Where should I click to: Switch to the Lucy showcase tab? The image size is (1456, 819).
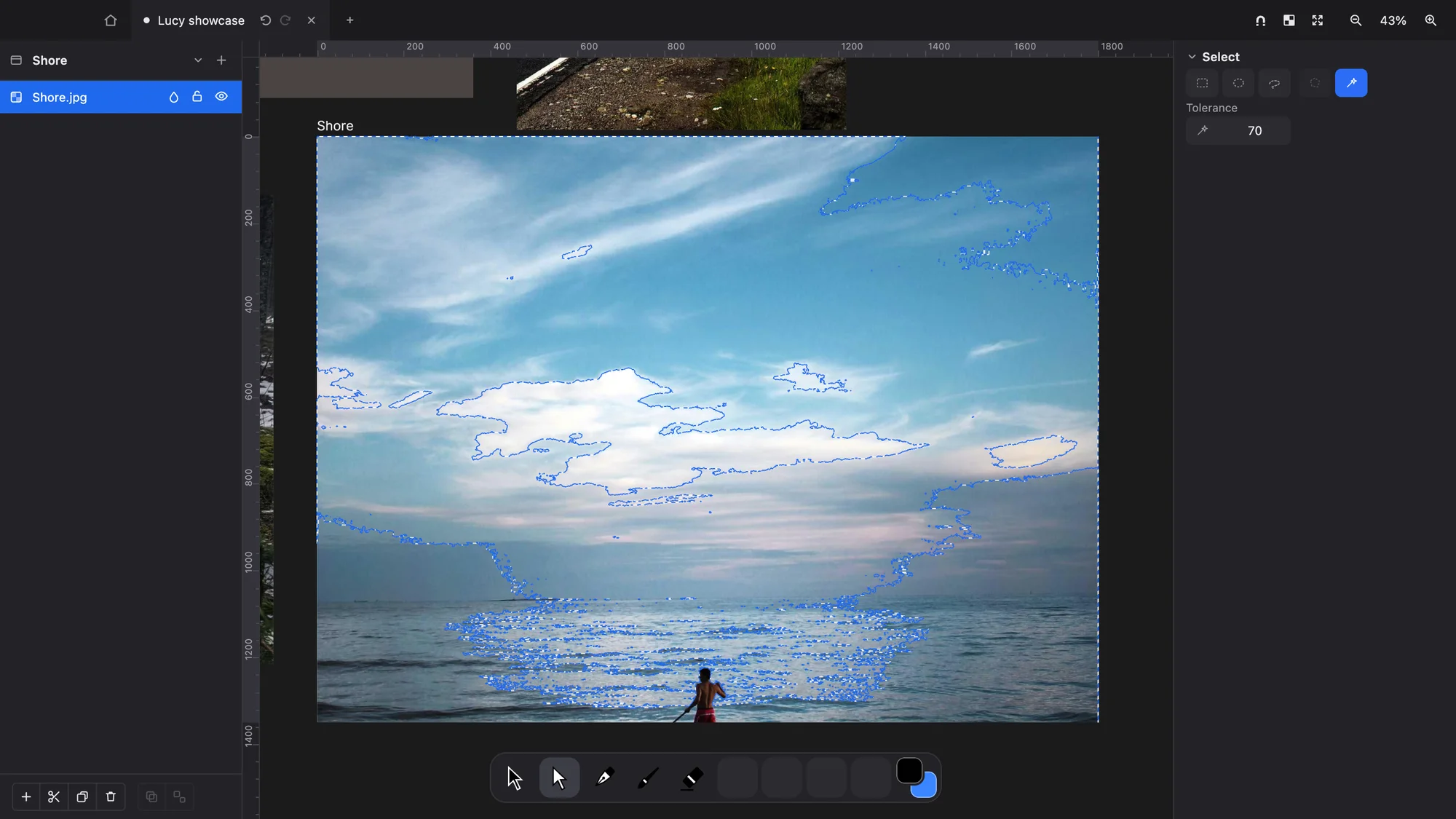(x=201, y=20)
